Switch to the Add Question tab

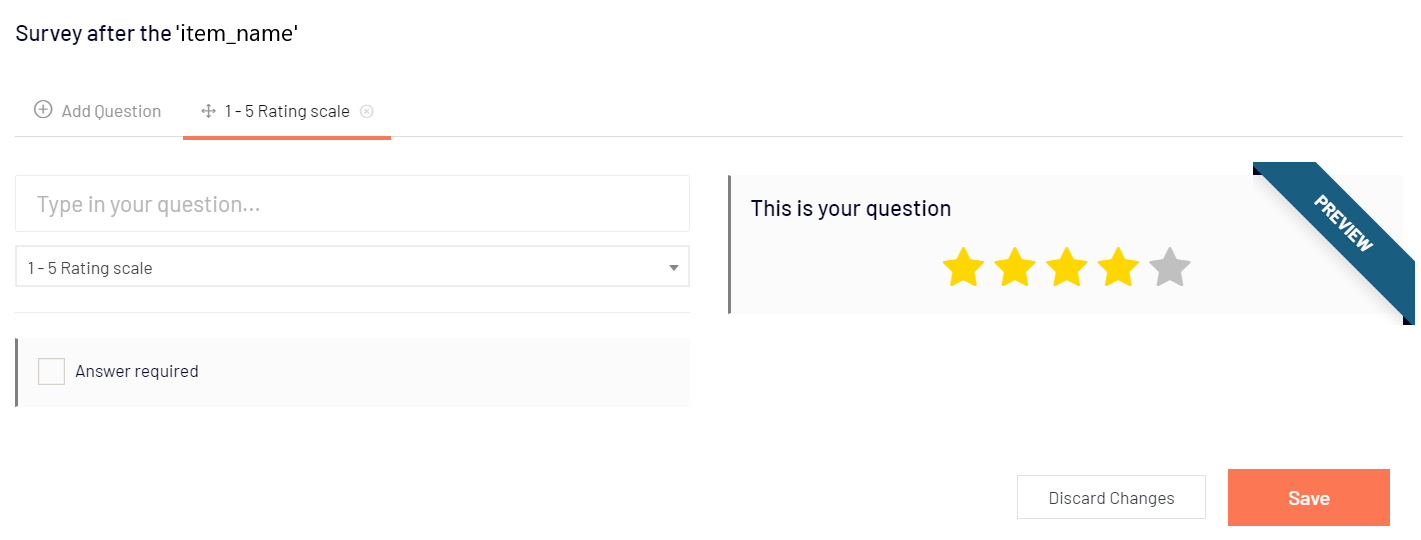tap(98, 111)
